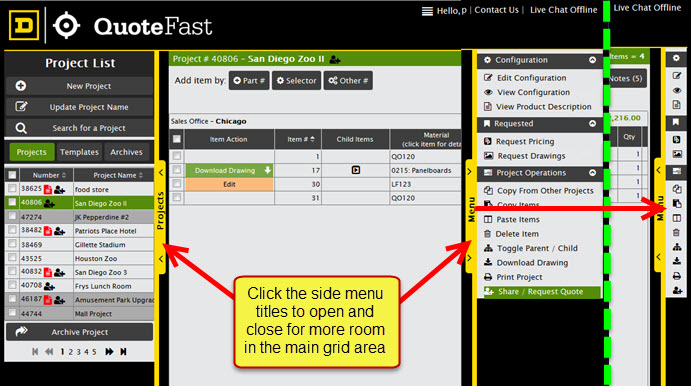691x386 pixels.
Task: Switch to the Projects tab
Action: pos(31,152)
